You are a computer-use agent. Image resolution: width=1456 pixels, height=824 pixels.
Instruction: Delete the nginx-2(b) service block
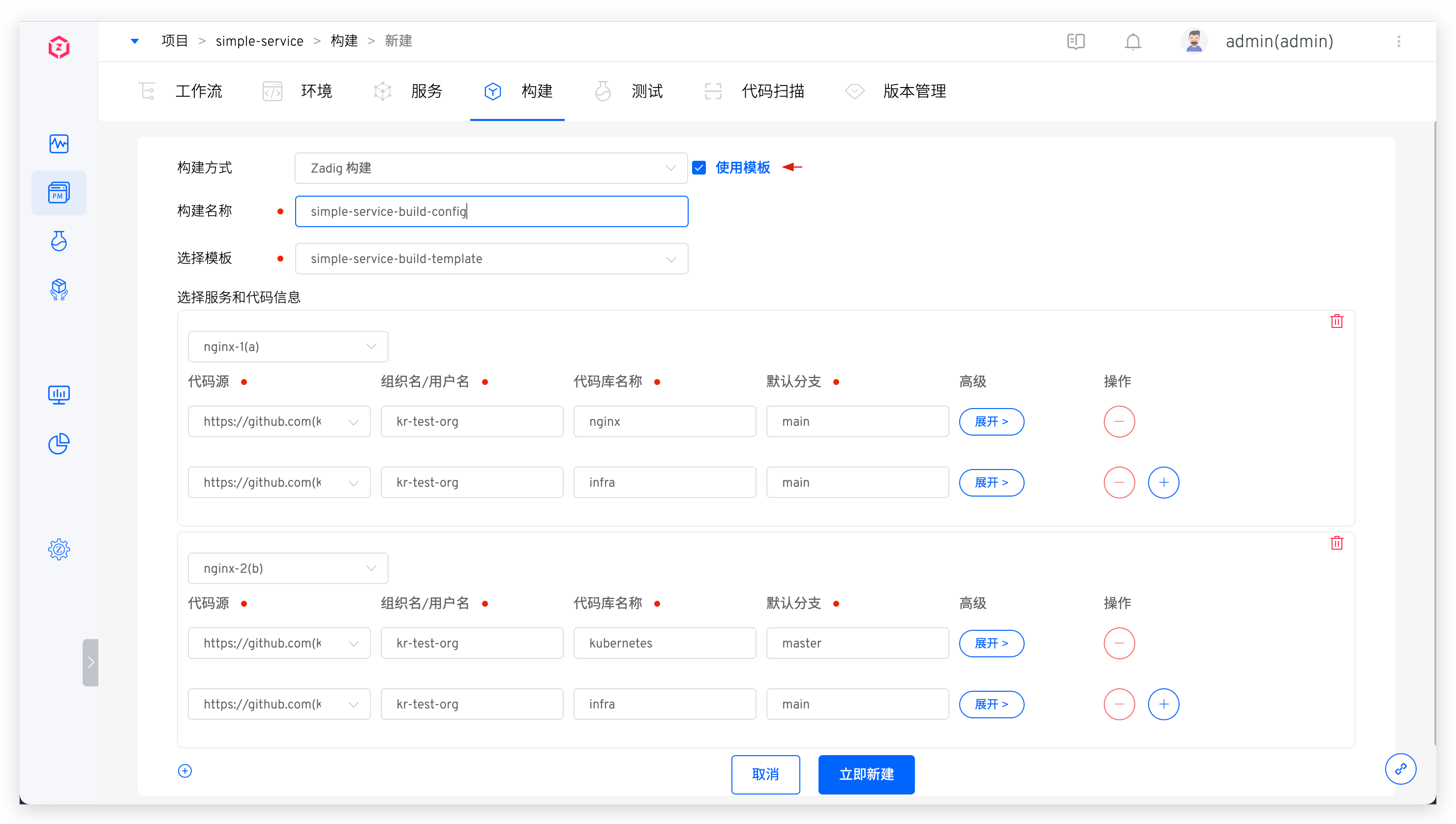[x=1336, y=543]
